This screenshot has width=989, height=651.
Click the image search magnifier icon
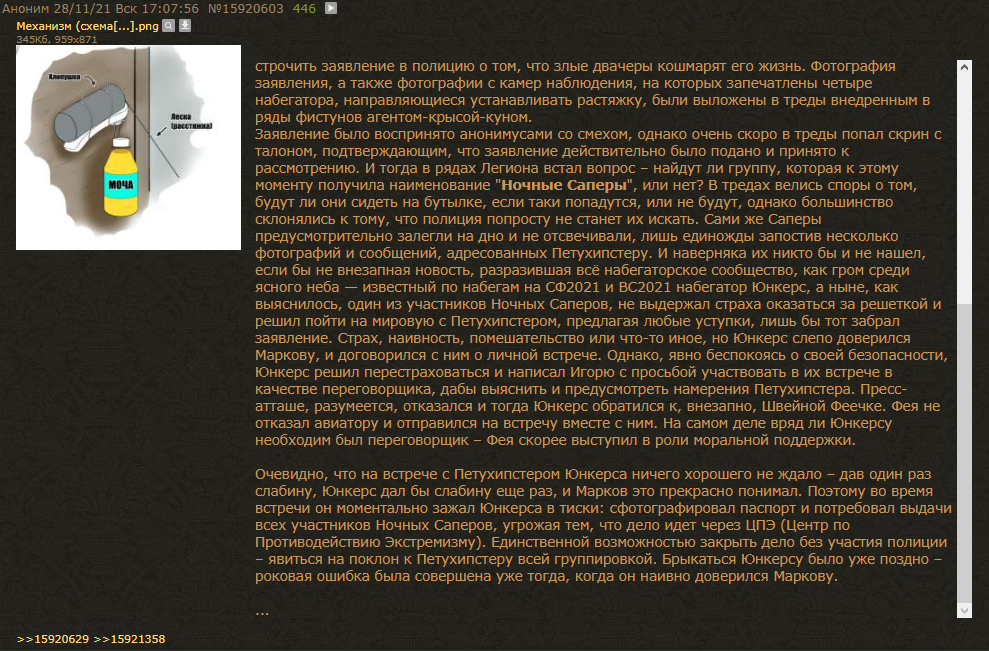click(x=168, y=26)
